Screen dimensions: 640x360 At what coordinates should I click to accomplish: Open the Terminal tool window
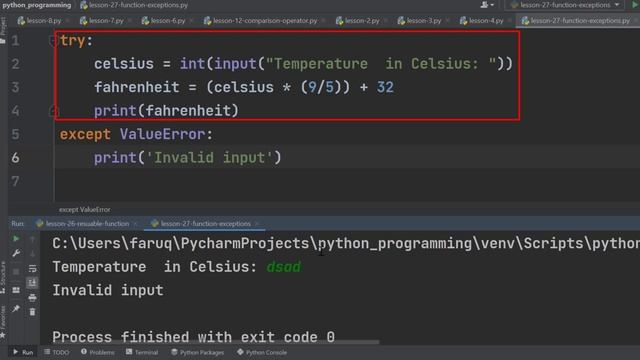pos(142,352)
